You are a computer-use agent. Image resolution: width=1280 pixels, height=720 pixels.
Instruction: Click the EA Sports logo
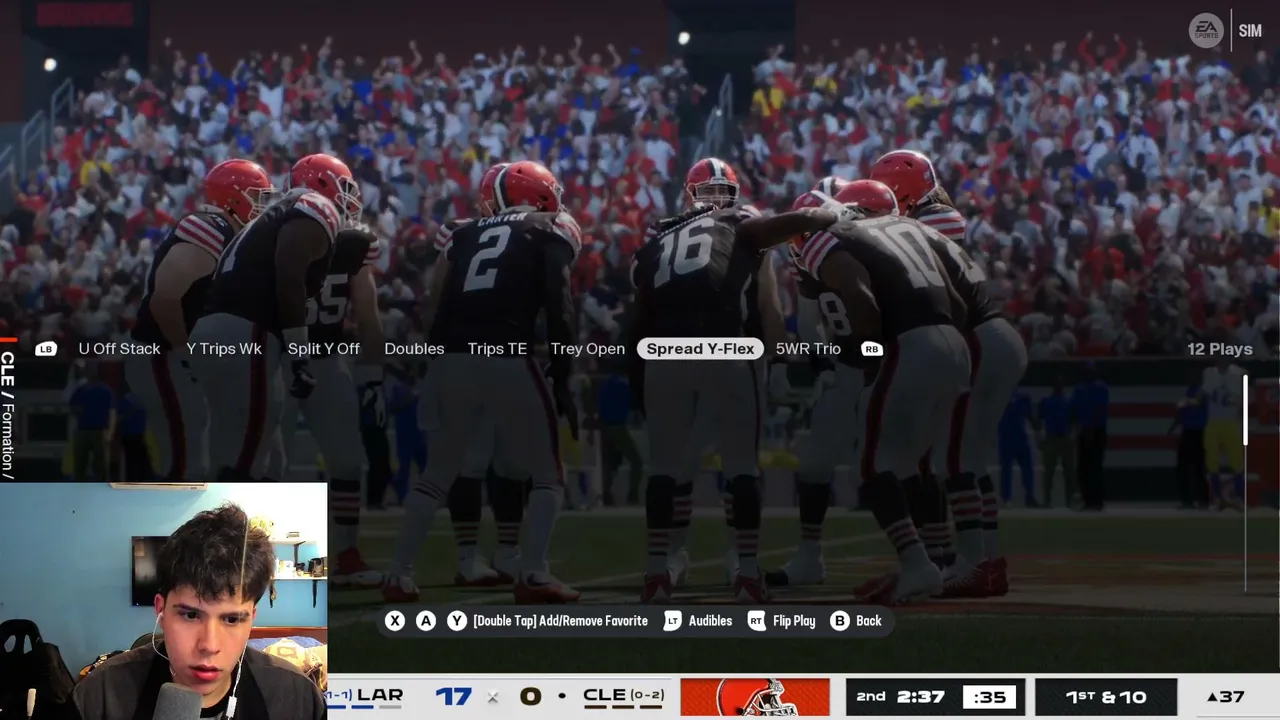pos(1206,31)
